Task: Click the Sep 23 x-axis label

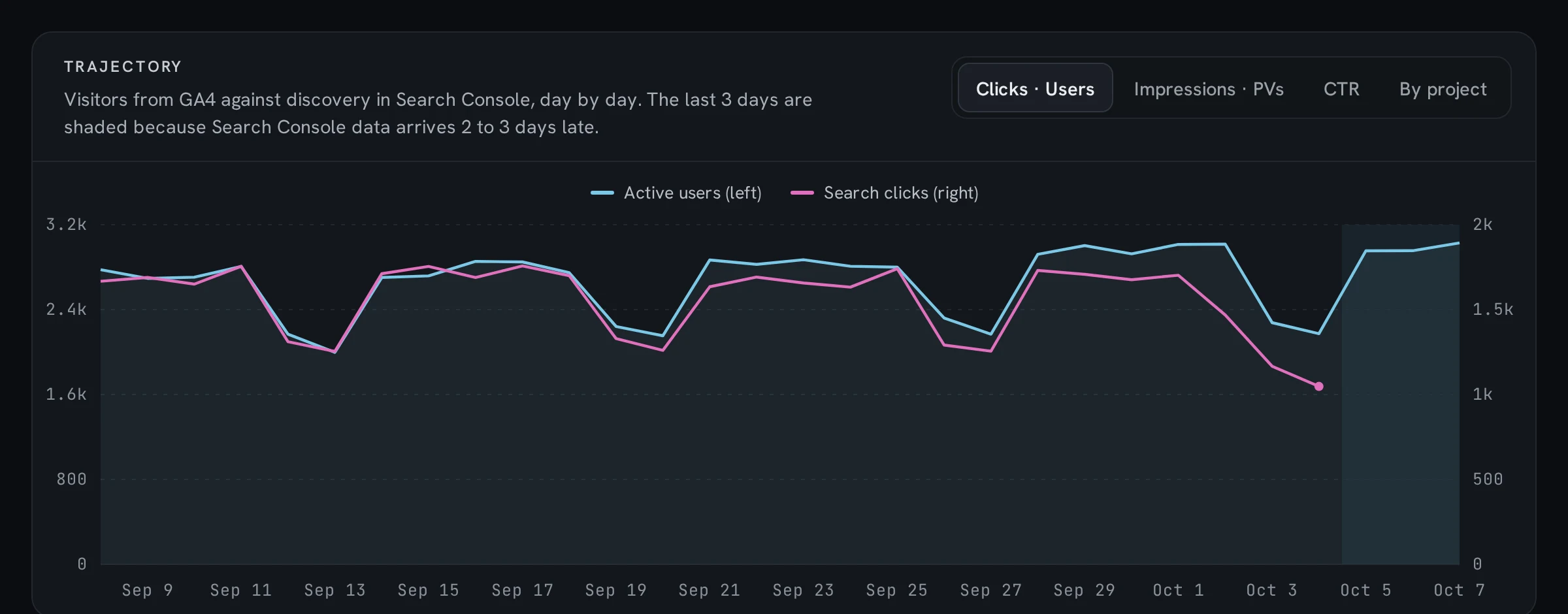Action: (803, 590)
